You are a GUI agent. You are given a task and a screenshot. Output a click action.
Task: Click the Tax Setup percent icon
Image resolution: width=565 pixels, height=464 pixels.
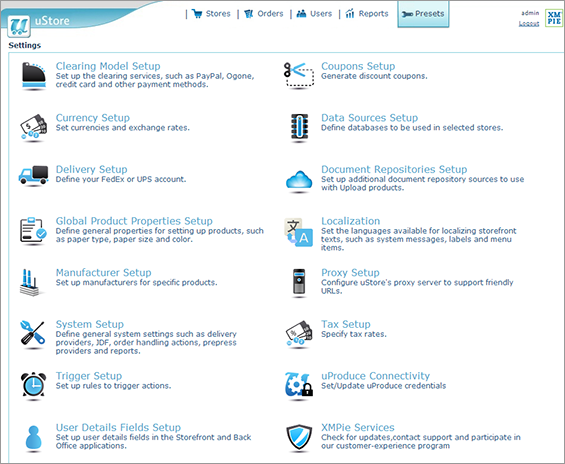click(299, 334)
